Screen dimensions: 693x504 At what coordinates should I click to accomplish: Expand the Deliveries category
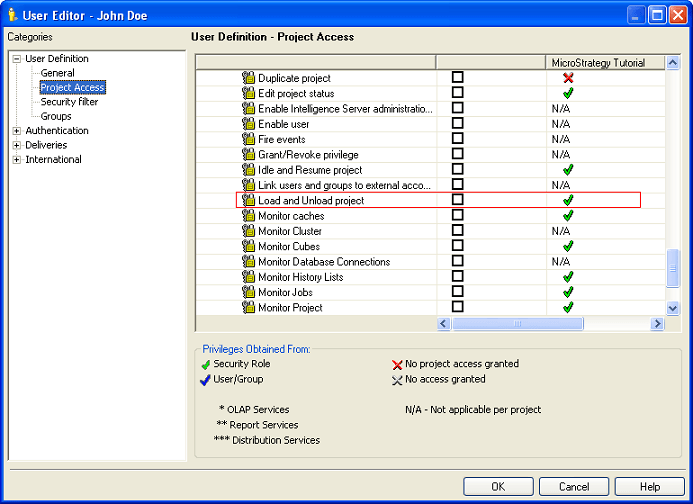coord(17,145)
